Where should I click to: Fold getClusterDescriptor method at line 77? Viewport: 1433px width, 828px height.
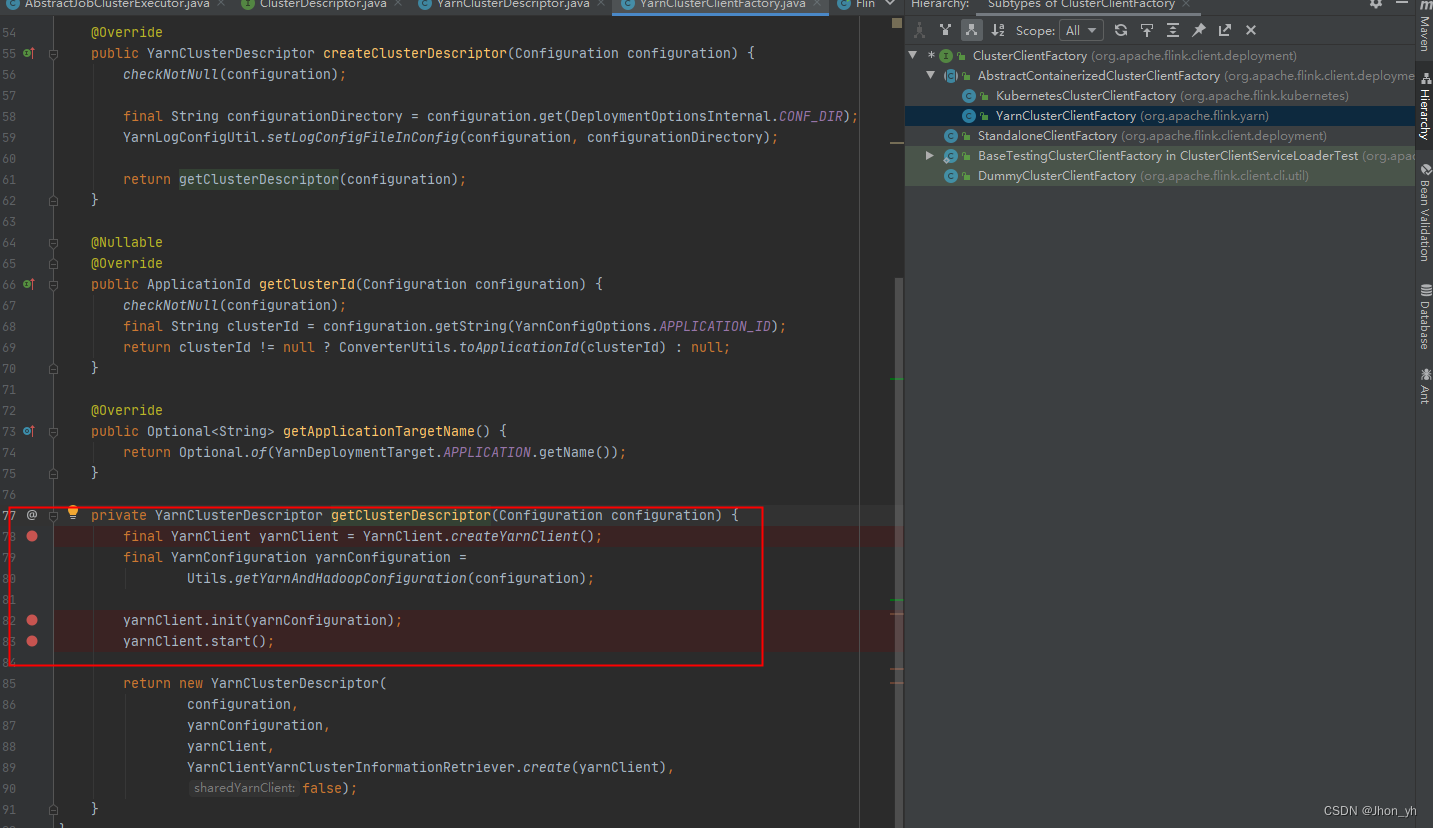[54, 515]
